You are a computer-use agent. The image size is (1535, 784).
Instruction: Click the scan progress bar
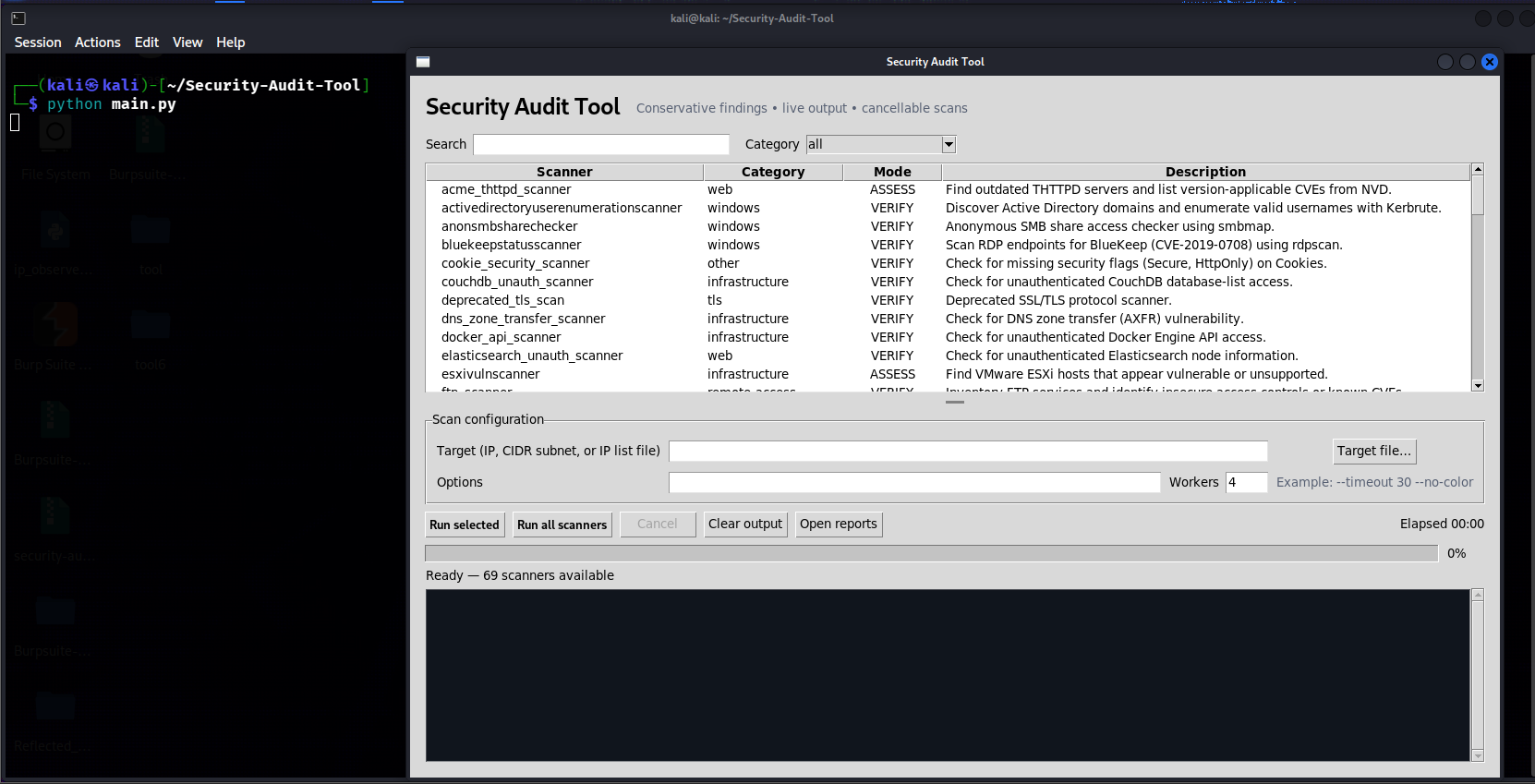pyautogui.click(x=931, y=553)
